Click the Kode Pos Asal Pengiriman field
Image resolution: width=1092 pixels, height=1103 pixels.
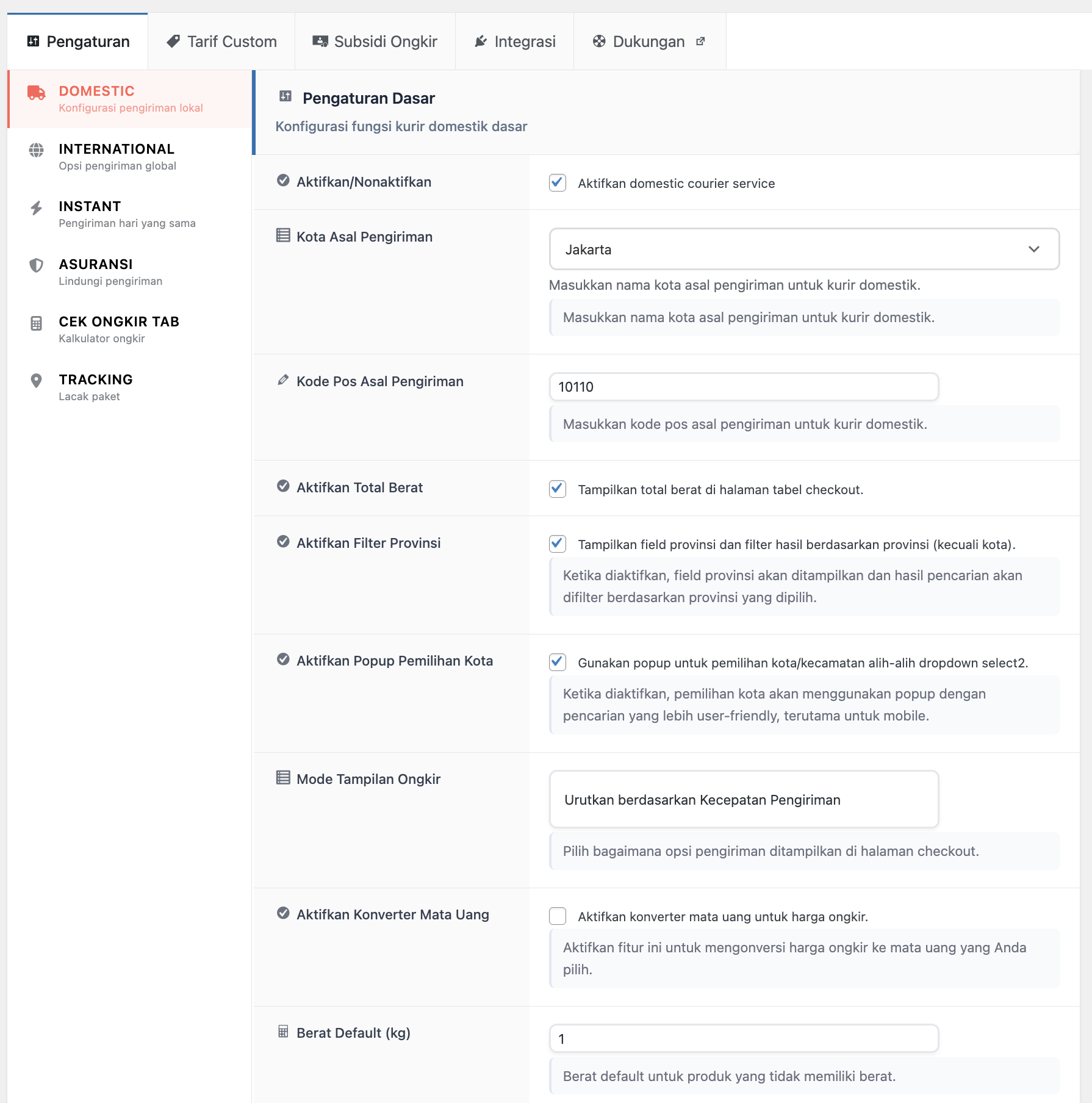[744, 387]
